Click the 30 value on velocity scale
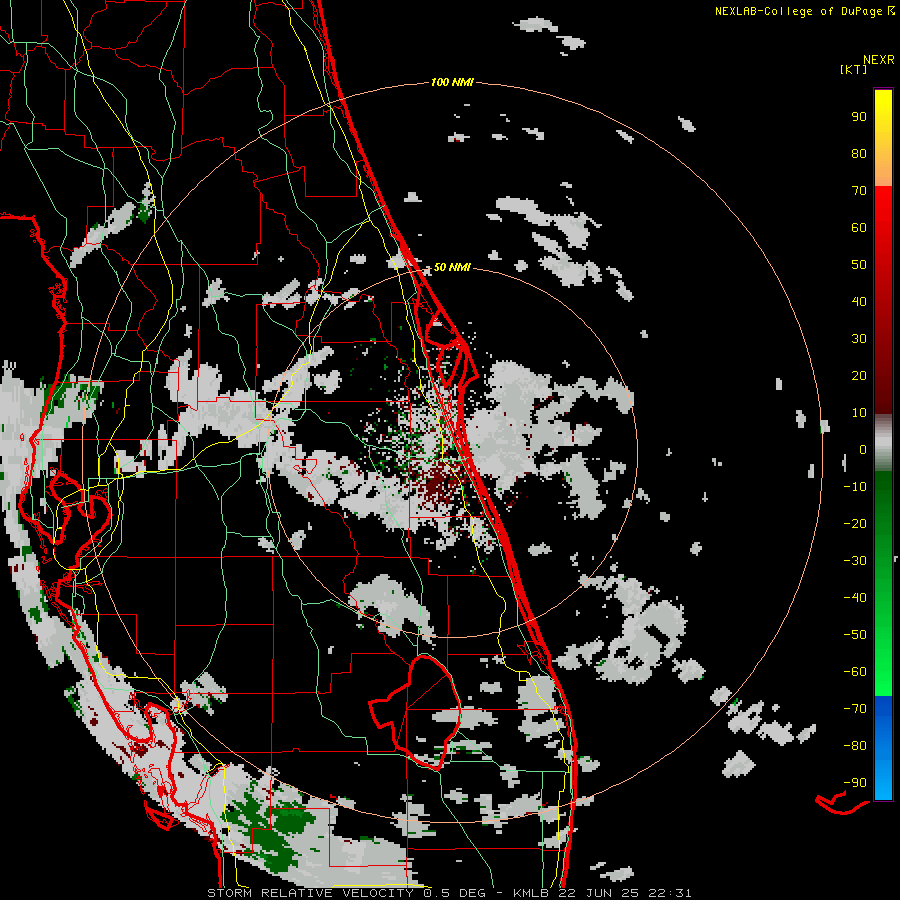 pos(859,339)
